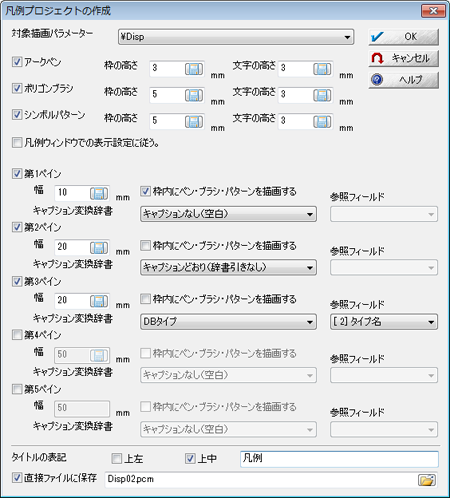Open the [ 2] タイプ名 reference field dropdown
450x498 pixels.
coord(384,322)
